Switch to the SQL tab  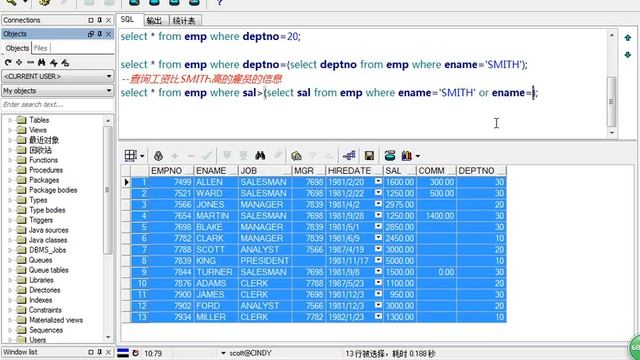(127, 20)
